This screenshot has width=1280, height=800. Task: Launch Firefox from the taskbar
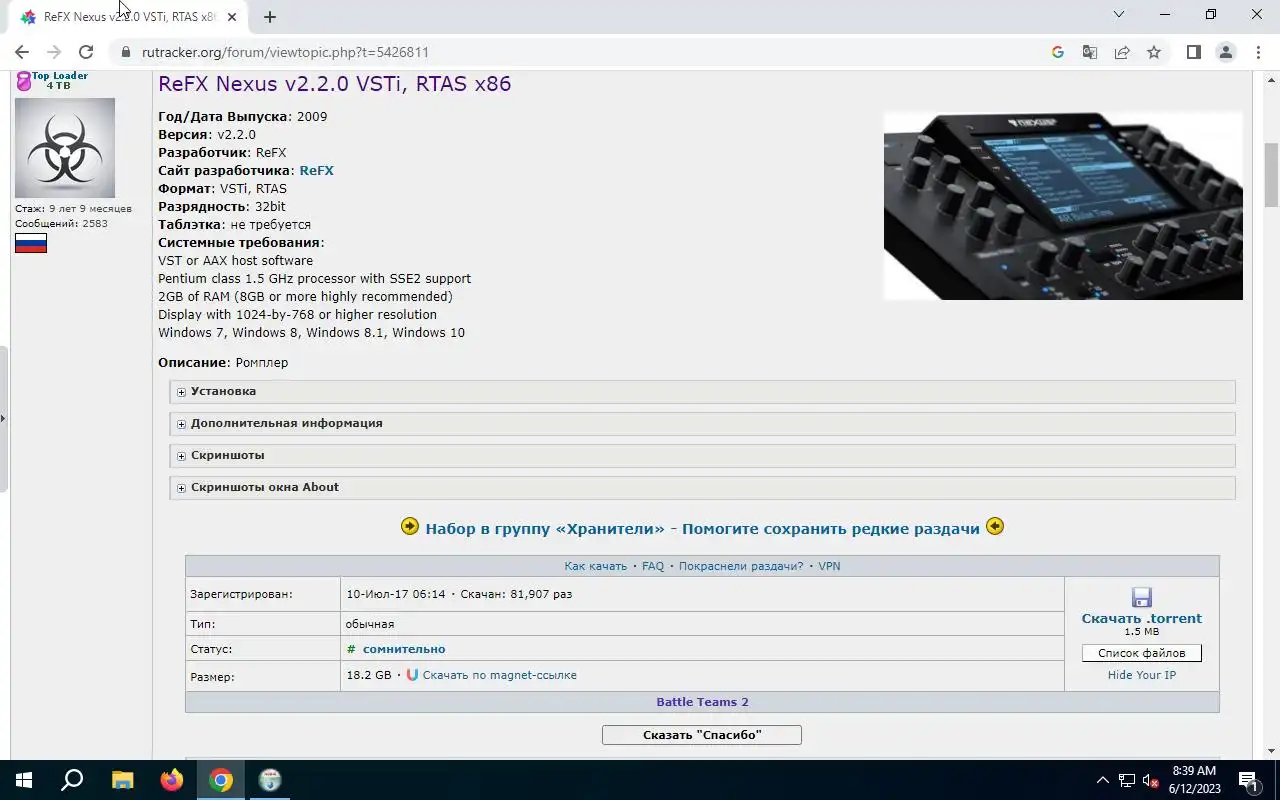point(172,780)
